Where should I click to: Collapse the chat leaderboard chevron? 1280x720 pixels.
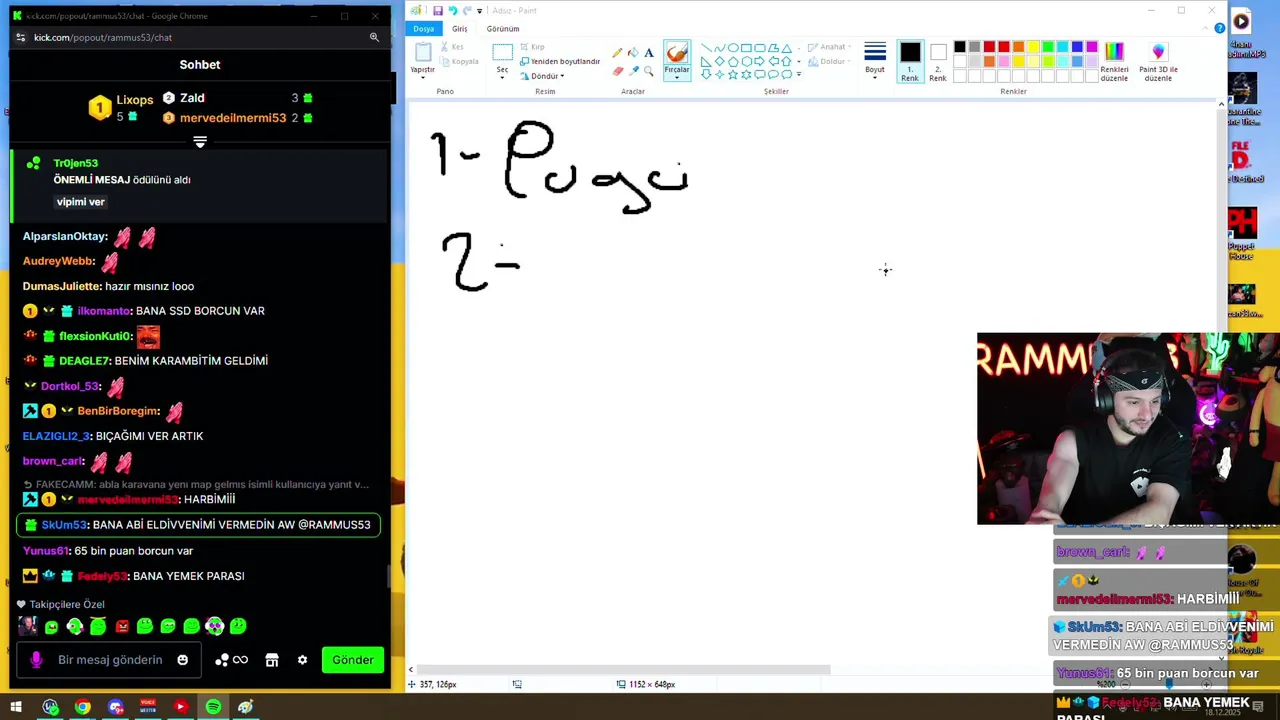tap(200, 142)
